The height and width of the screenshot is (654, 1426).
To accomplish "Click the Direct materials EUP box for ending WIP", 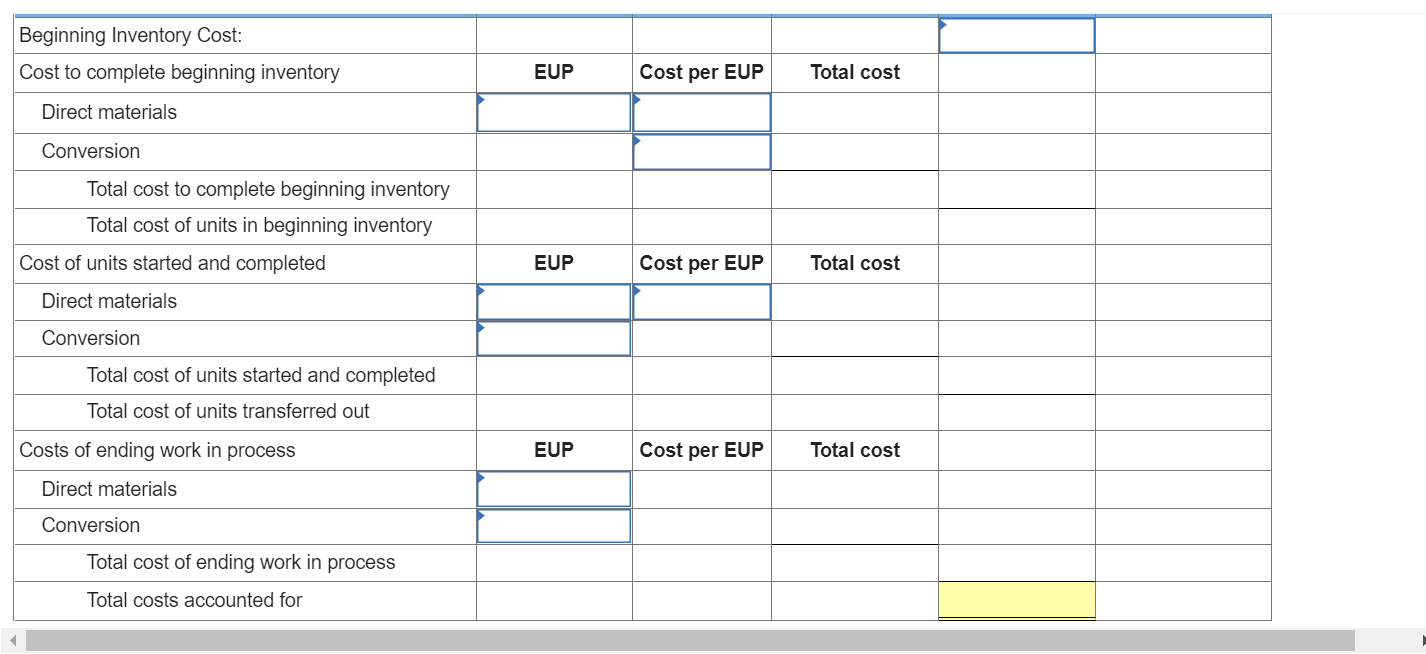I will coord(554,489).
